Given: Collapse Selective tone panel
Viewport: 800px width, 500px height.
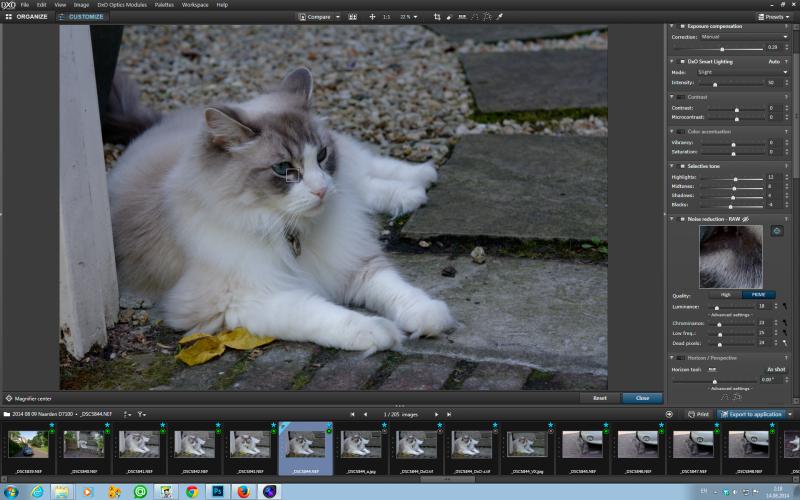Looking at the screenshot, I should (672, 166).
